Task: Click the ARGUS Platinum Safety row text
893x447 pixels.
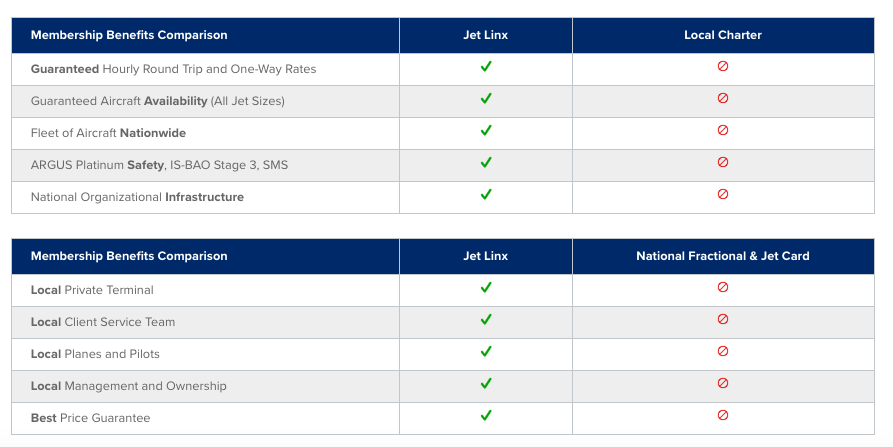Action: [159, 165]
